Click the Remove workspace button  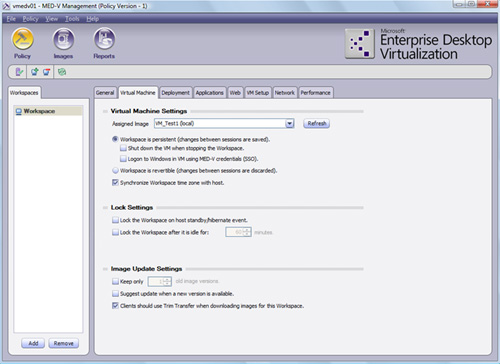coord(63,343)
